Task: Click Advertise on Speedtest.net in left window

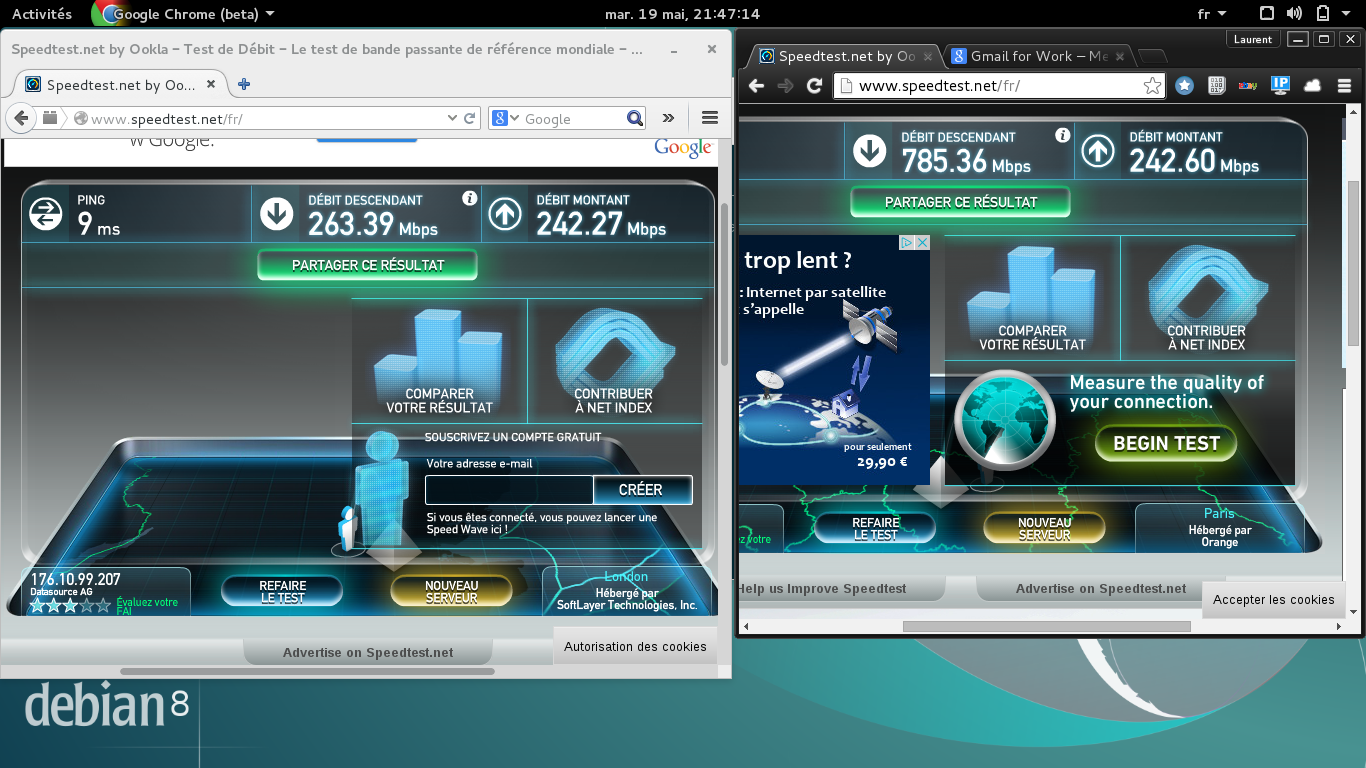Action: coord(368,652)
